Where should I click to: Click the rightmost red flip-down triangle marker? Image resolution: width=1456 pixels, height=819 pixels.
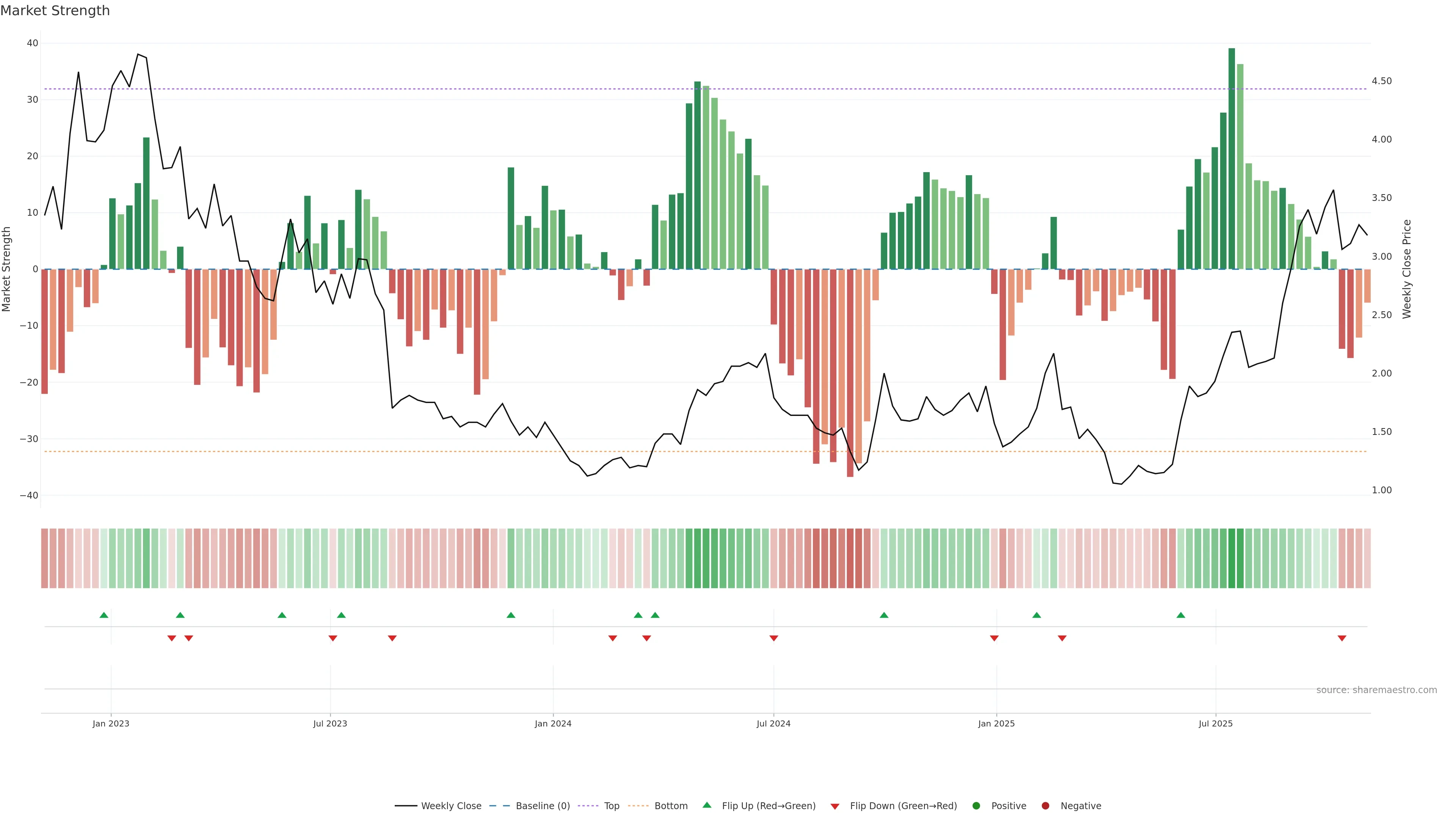pyautogui.click(x=1342, y=638)
